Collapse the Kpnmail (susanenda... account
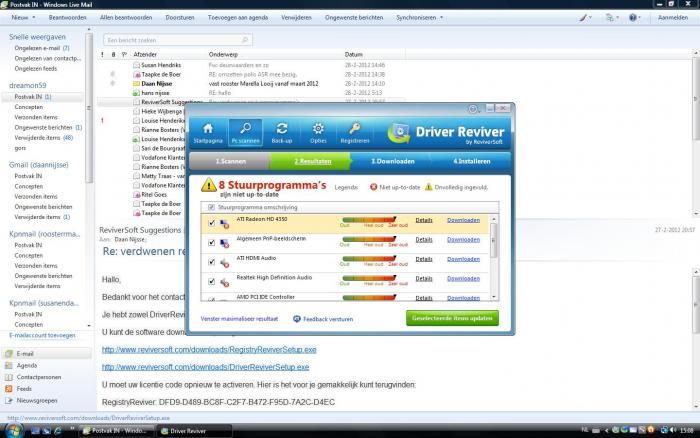Image resolution: width=700 pixels, height=438 pixels. click(44, 303)
